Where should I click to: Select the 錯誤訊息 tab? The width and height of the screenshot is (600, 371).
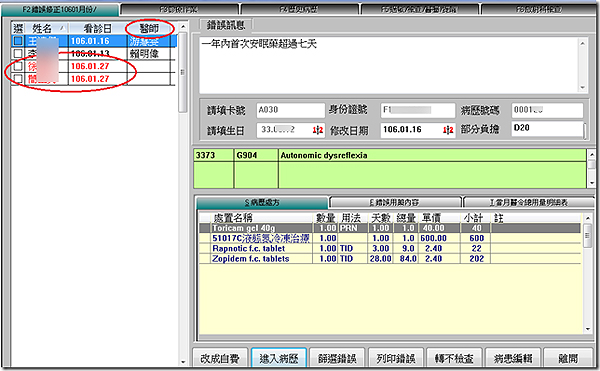226,25
